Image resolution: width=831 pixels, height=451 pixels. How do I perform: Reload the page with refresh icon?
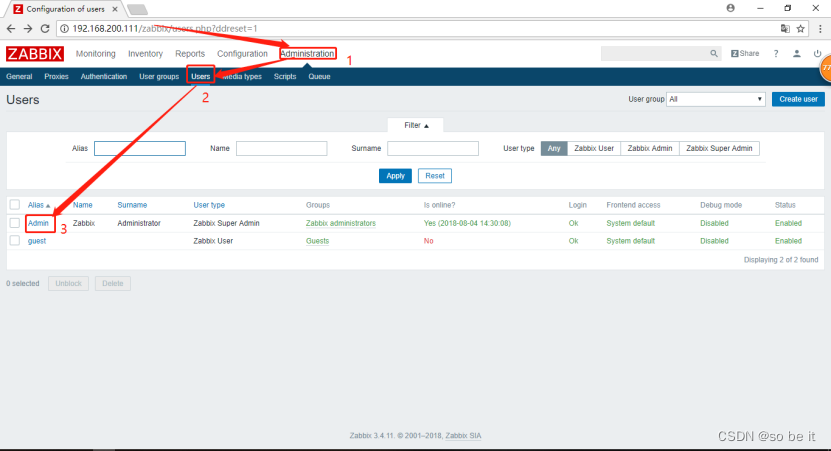[x=45, y=29]
